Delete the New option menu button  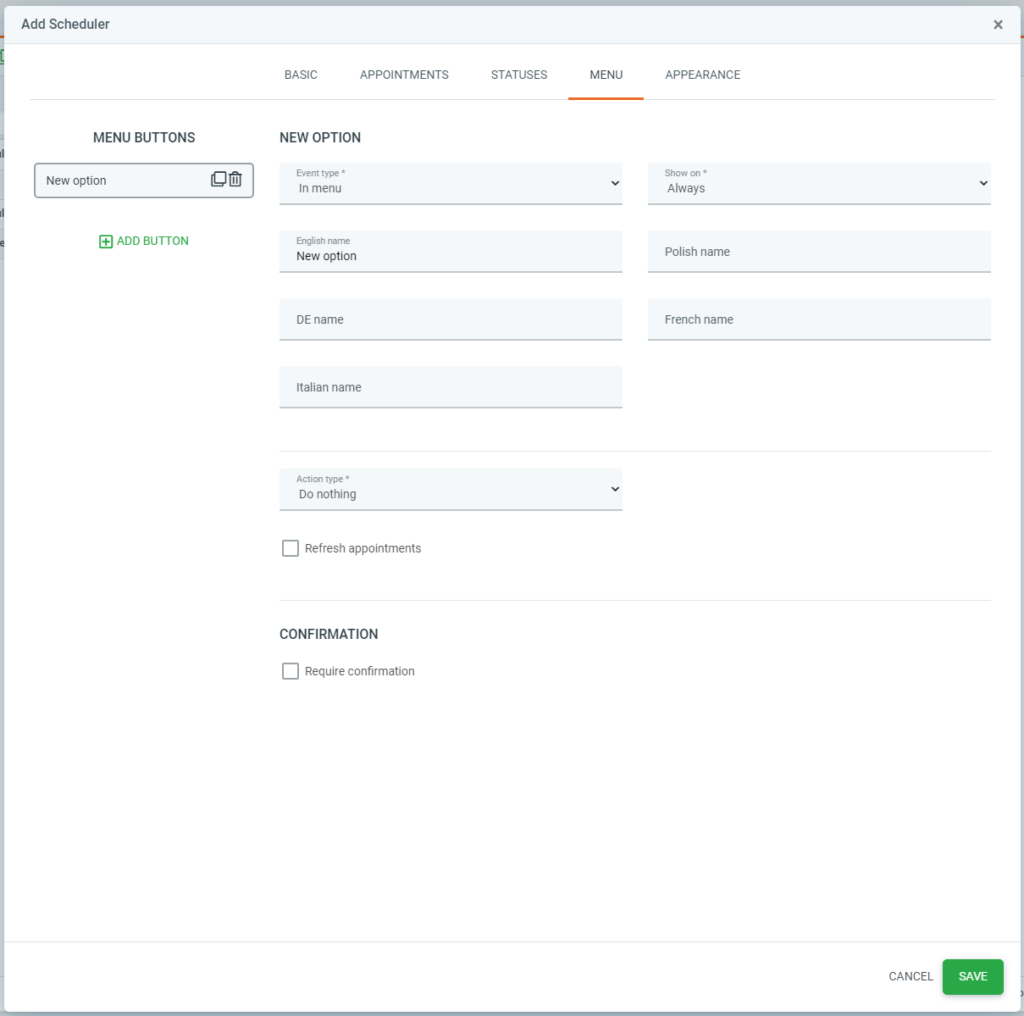coord(236,180)
